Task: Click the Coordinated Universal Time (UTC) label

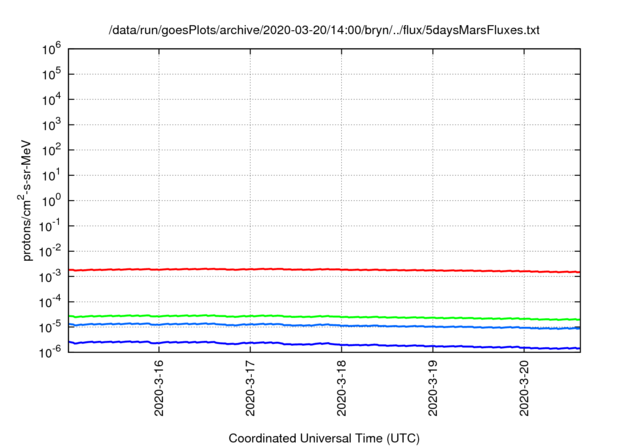Action: click(x=324, y=438)
